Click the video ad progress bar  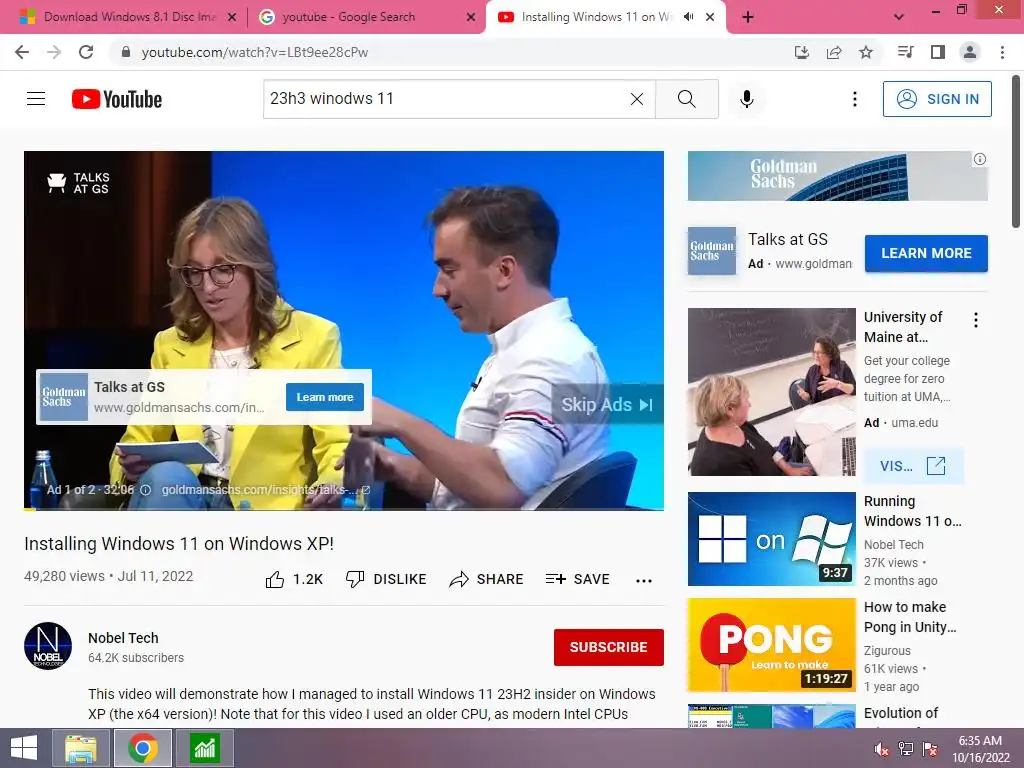coord(344,509)
